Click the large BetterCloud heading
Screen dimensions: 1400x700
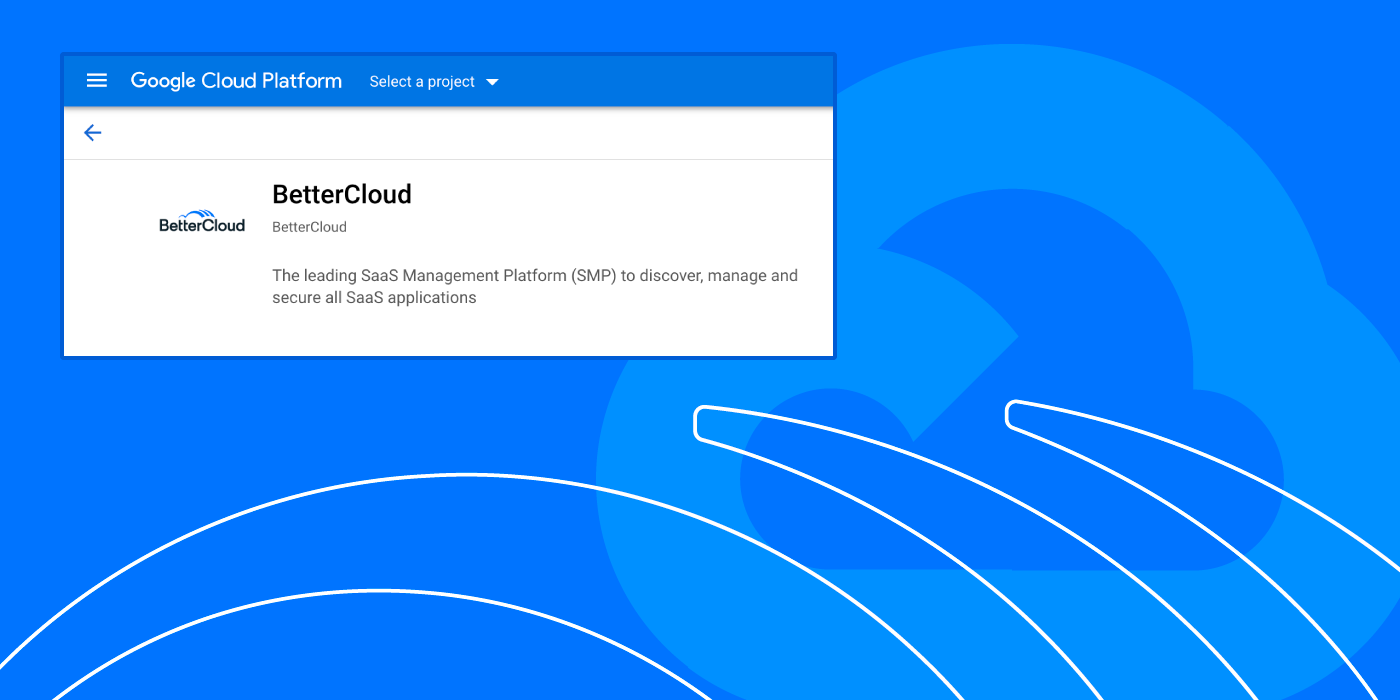pyautogui.click(x=342, y=194)
